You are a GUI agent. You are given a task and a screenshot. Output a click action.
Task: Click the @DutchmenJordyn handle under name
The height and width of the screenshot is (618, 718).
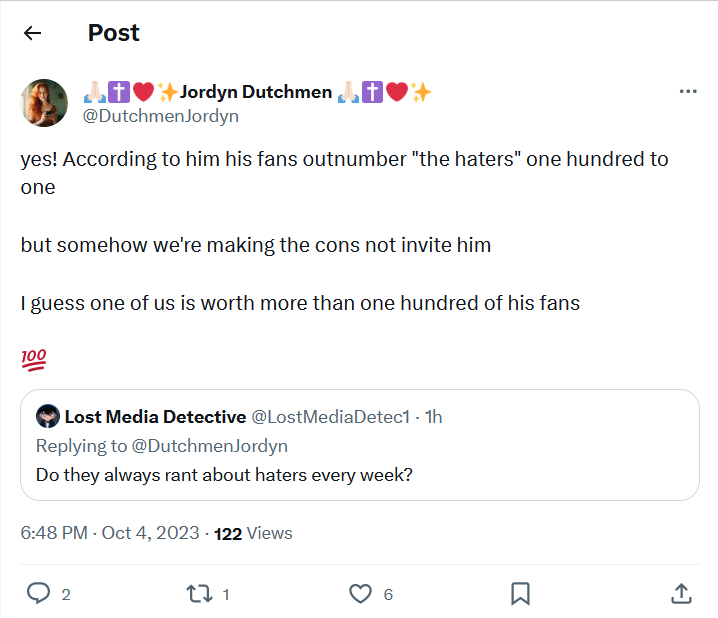click(x=160, y=116)
